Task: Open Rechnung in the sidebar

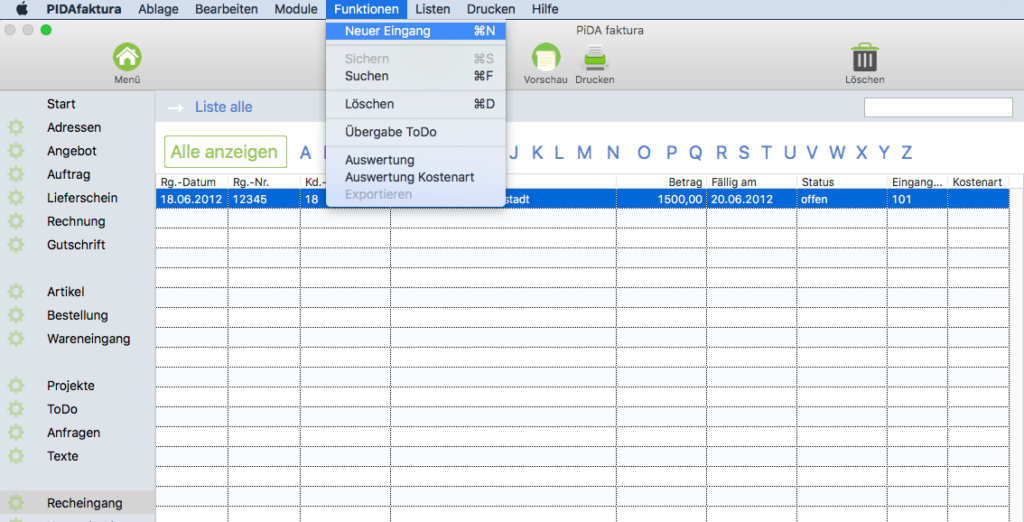Action: point(76,221)
